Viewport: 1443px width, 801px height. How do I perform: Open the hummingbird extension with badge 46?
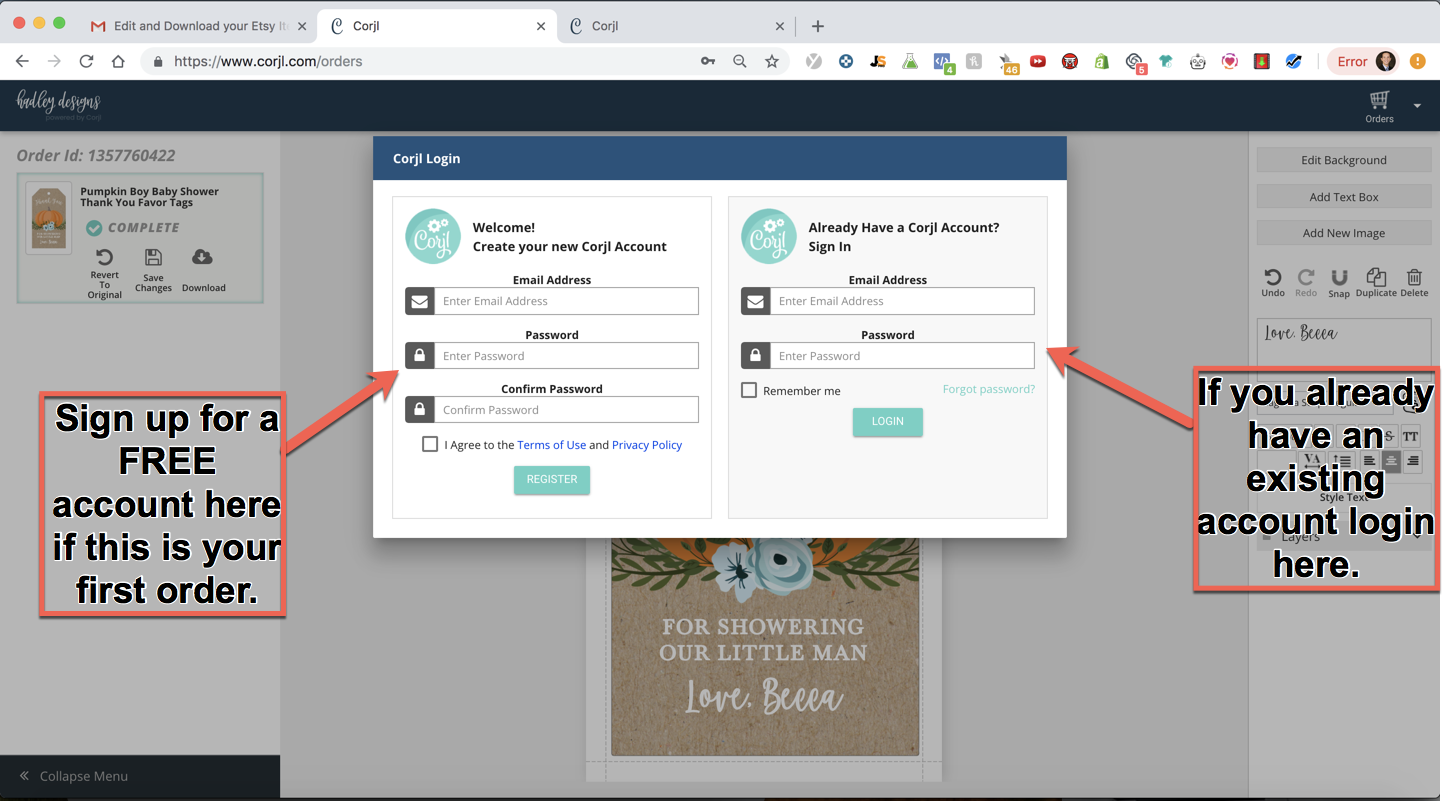[x=1007, y=63]
